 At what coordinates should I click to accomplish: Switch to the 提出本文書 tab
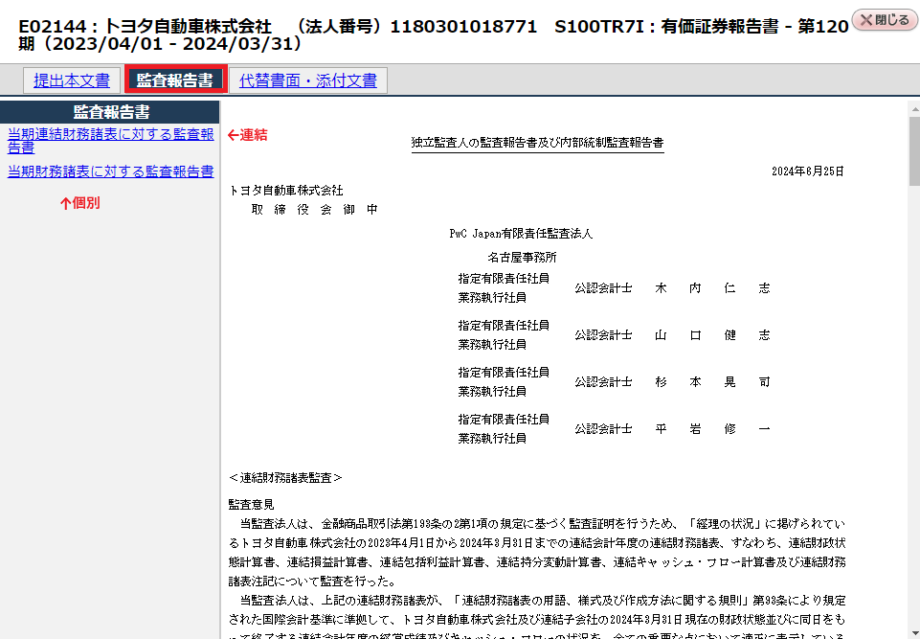click(71, 80)
